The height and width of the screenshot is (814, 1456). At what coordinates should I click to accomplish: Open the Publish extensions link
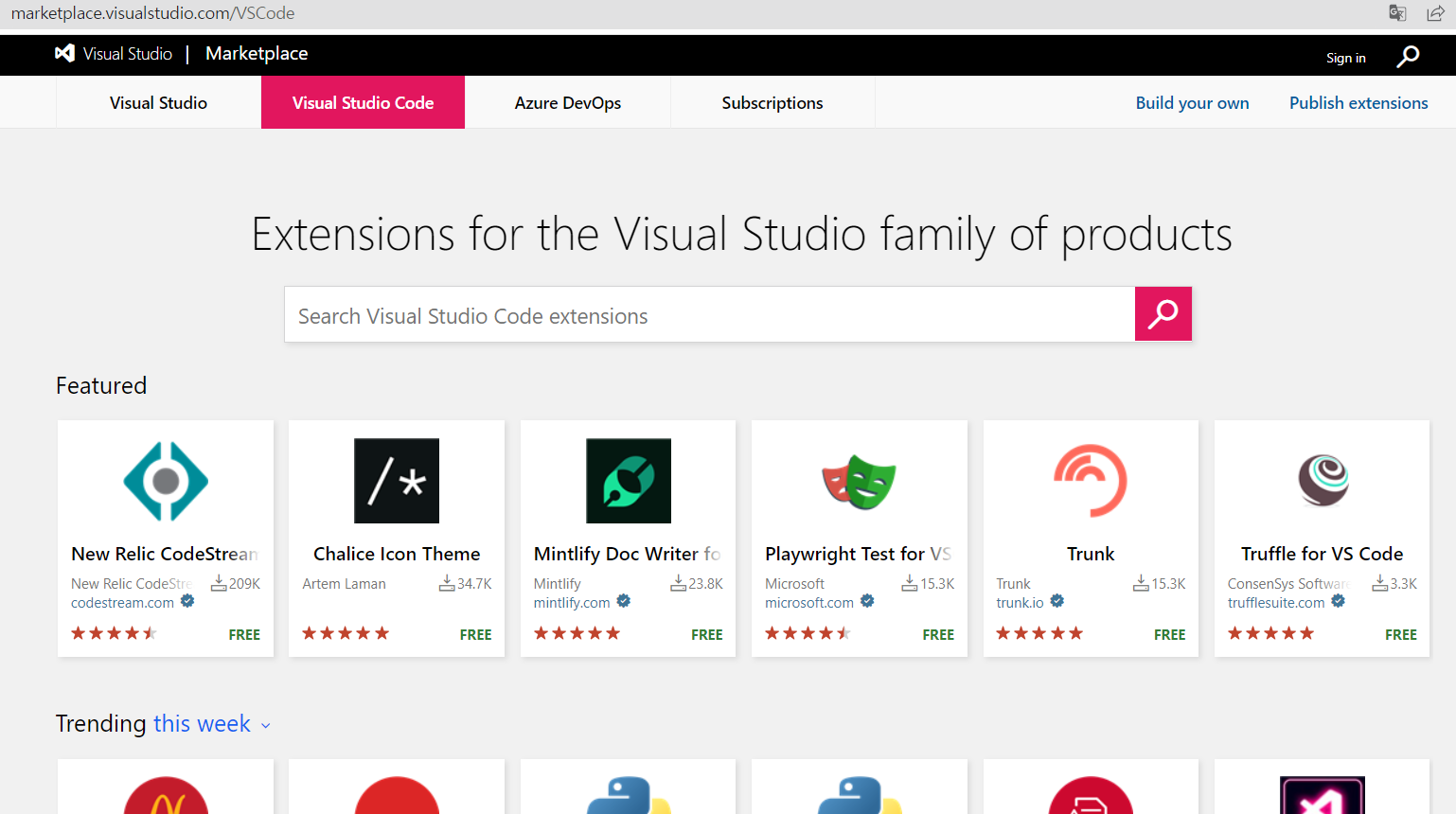pyautogui.click(x=1358, y=103)
